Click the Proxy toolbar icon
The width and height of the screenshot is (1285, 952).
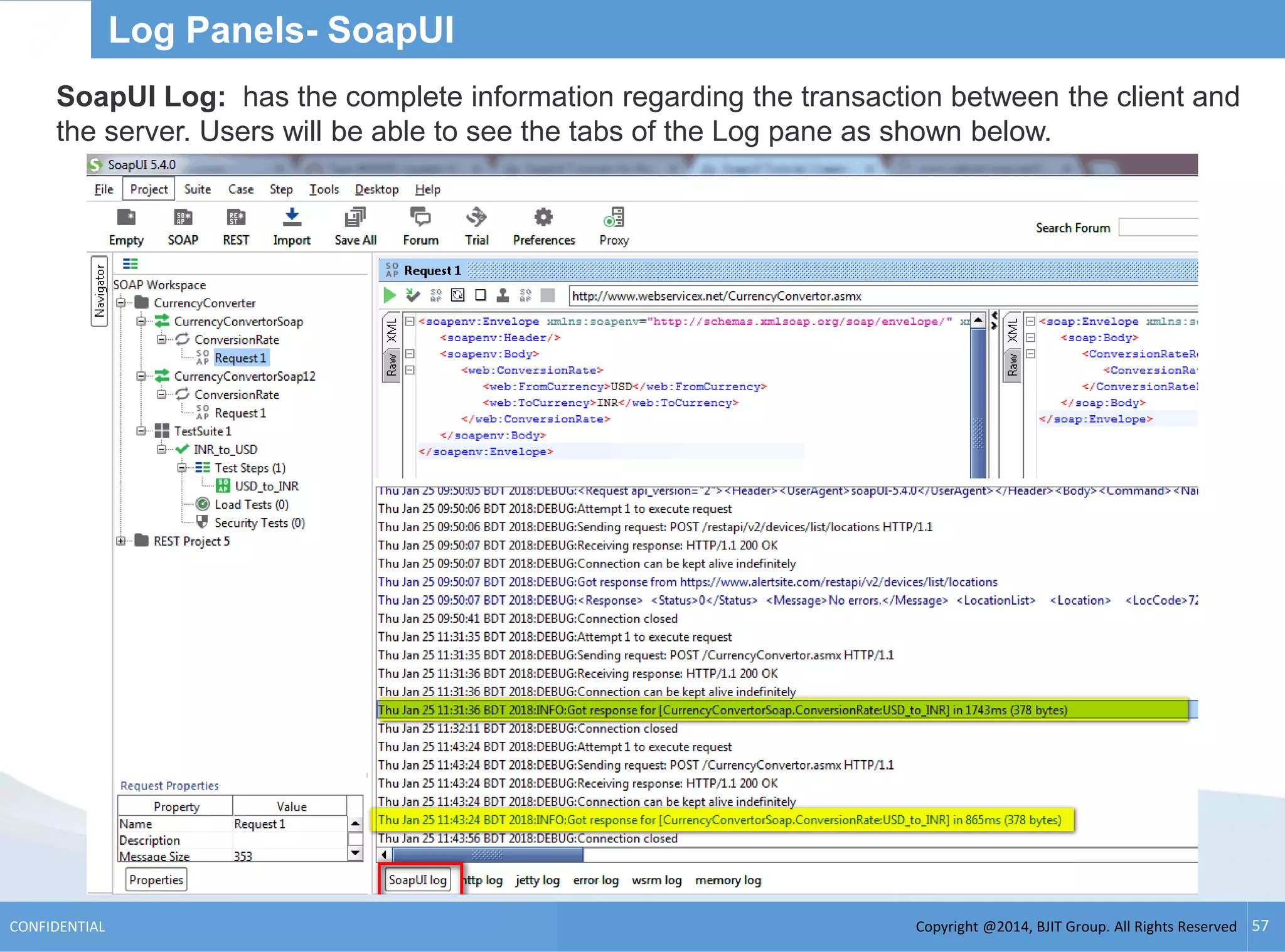(614, 218)
